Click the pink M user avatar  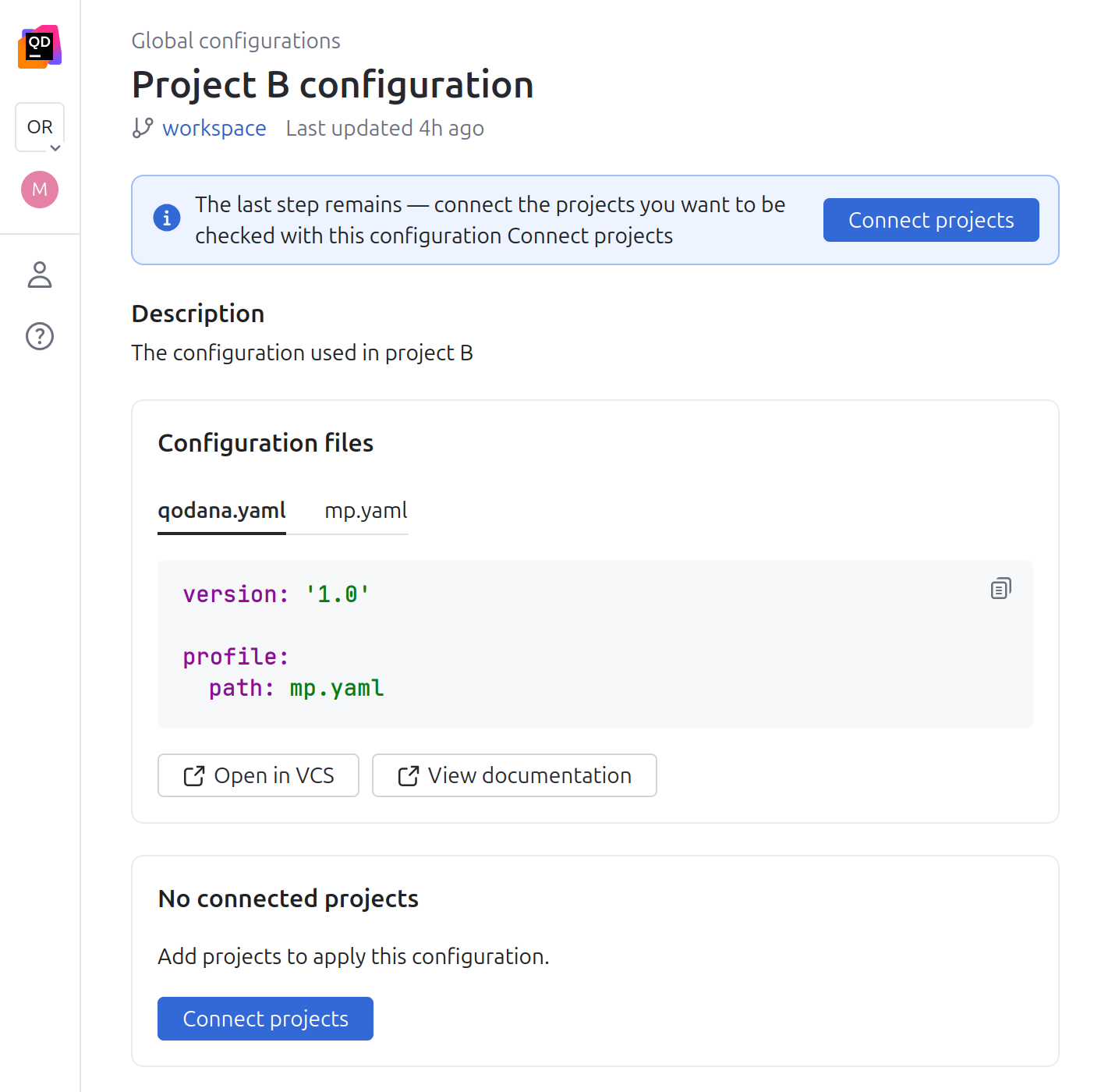(x=40, y=189)
